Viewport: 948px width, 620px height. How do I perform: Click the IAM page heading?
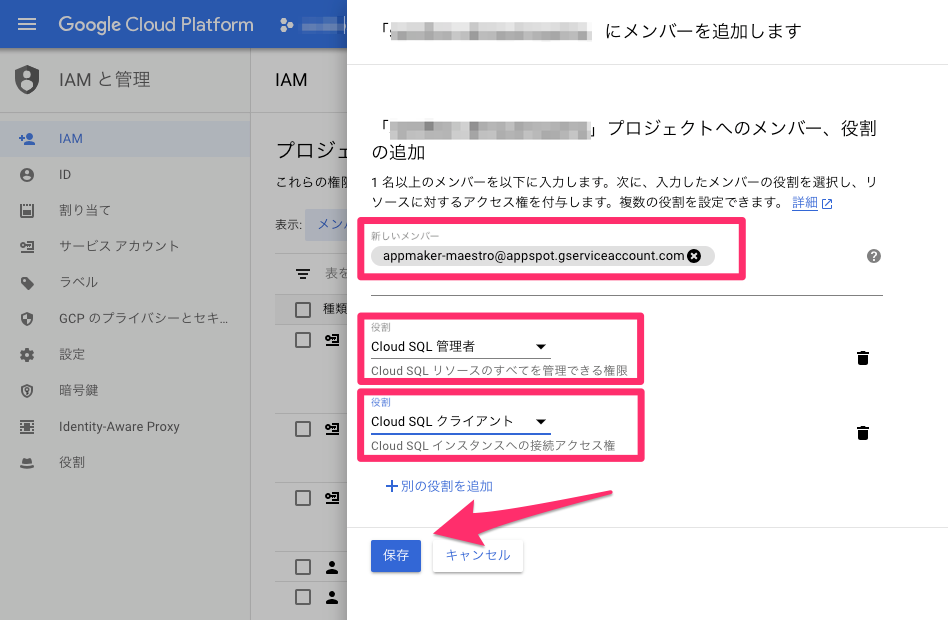291,80
